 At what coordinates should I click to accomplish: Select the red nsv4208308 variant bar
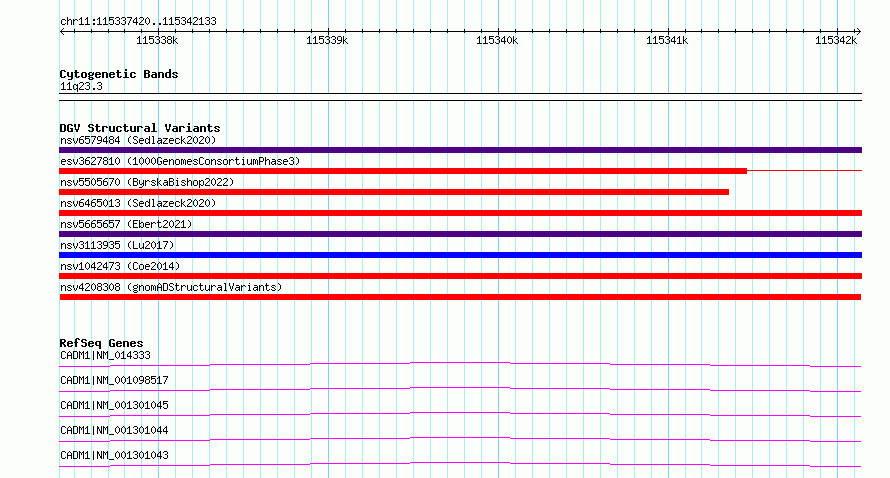pyautogui.click(x=460, y=297)
